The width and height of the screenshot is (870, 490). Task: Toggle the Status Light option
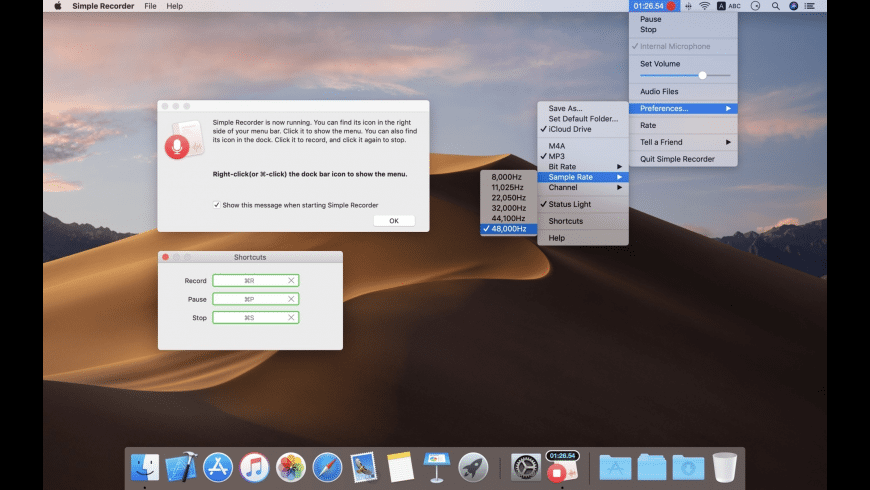click(583, 204)
